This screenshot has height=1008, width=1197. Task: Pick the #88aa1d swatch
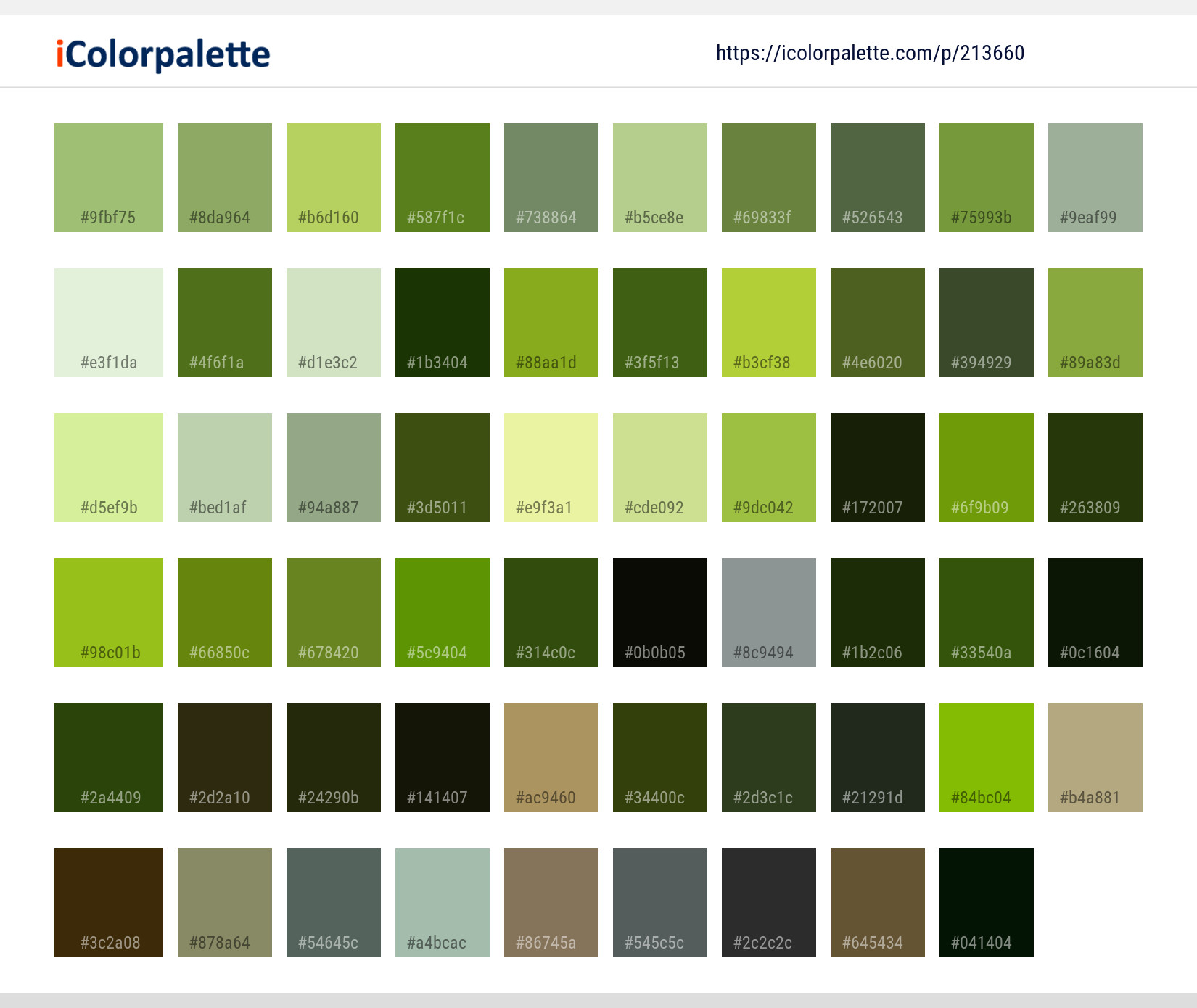pos(551,323)
